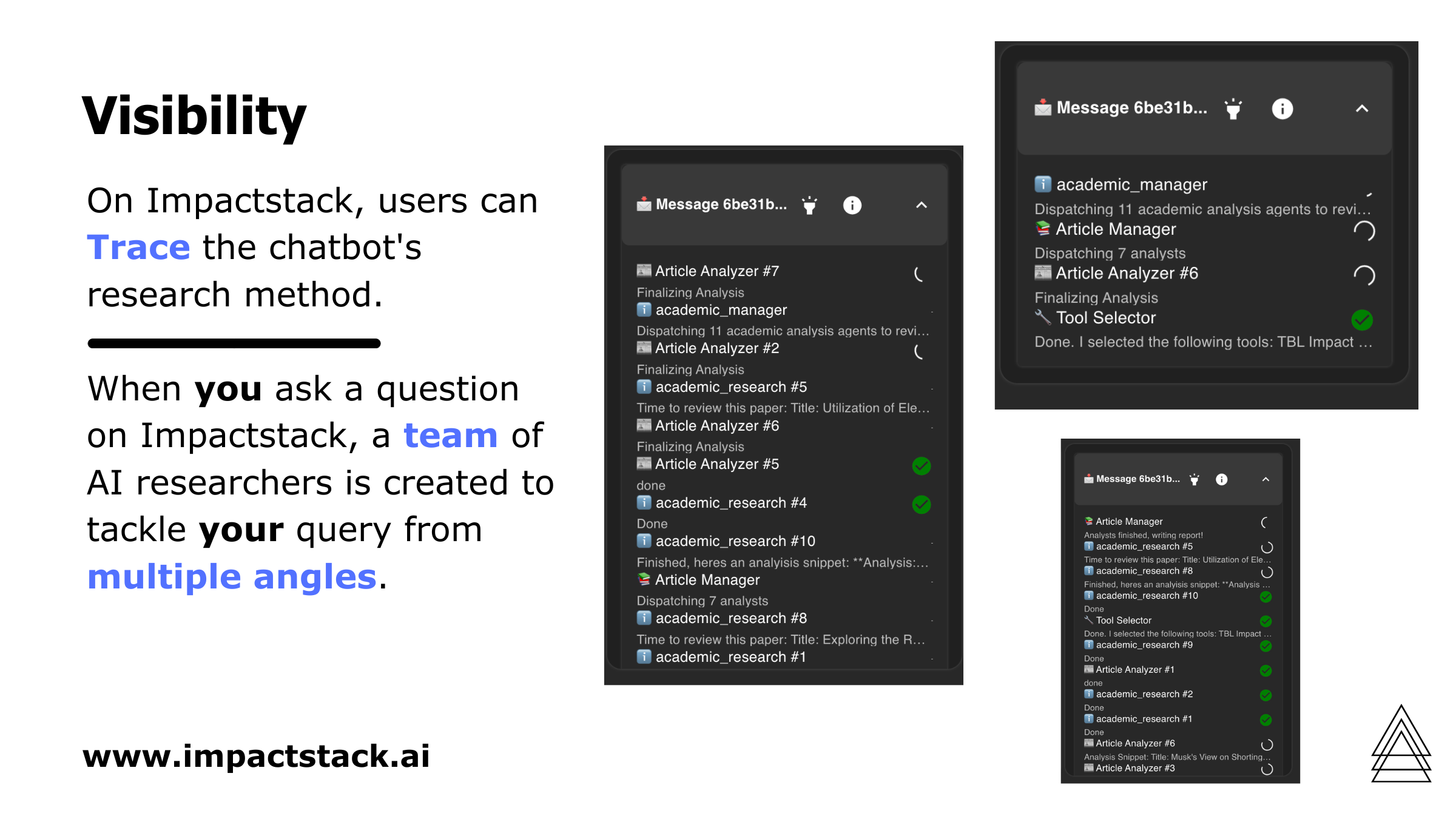Screen dimensions: 1456x819
Task: Select academic_research #10 row in bottom-right panel
Action: point(1178,601)
